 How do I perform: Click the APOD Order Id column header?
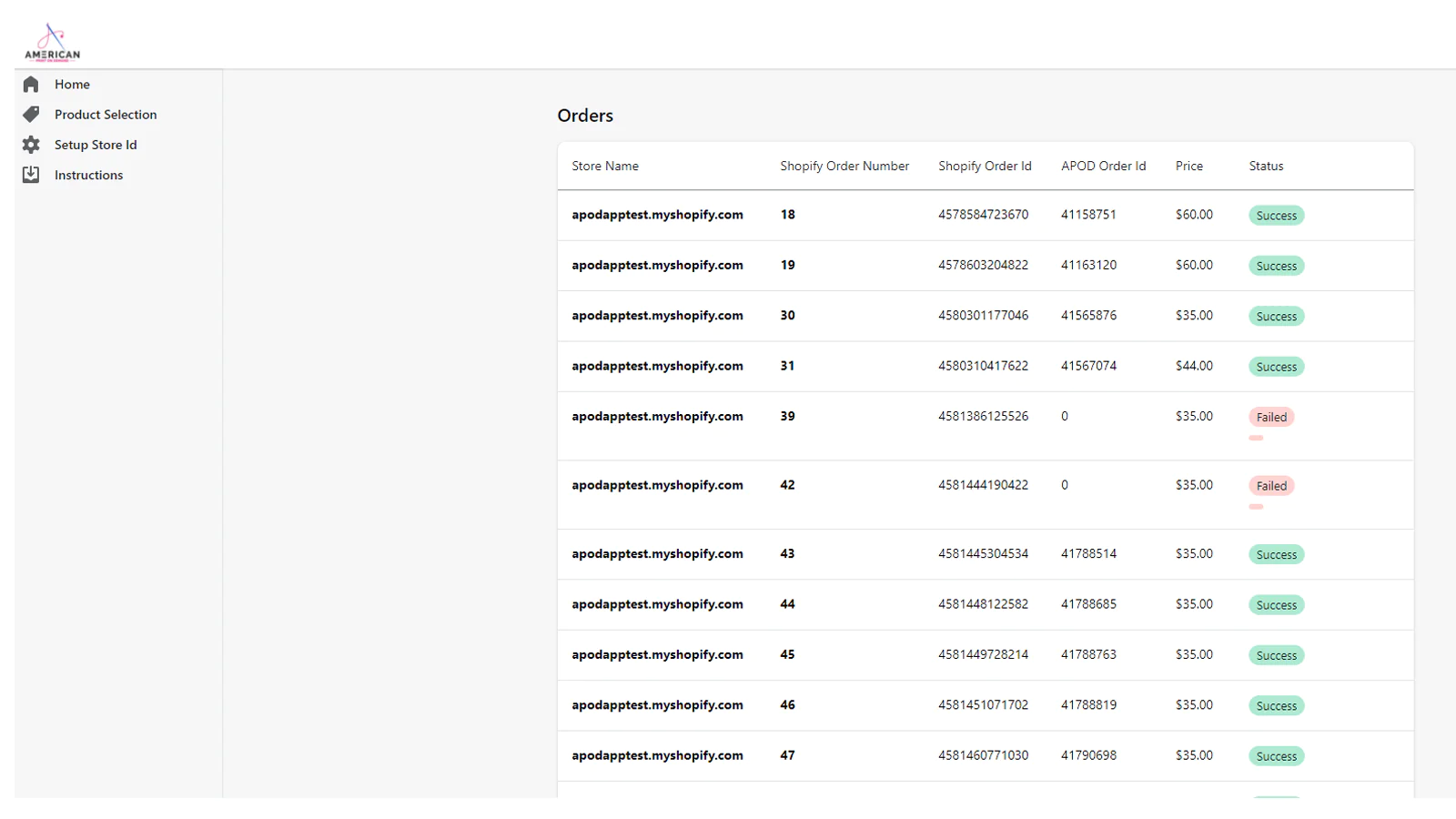pos(1103,166)
